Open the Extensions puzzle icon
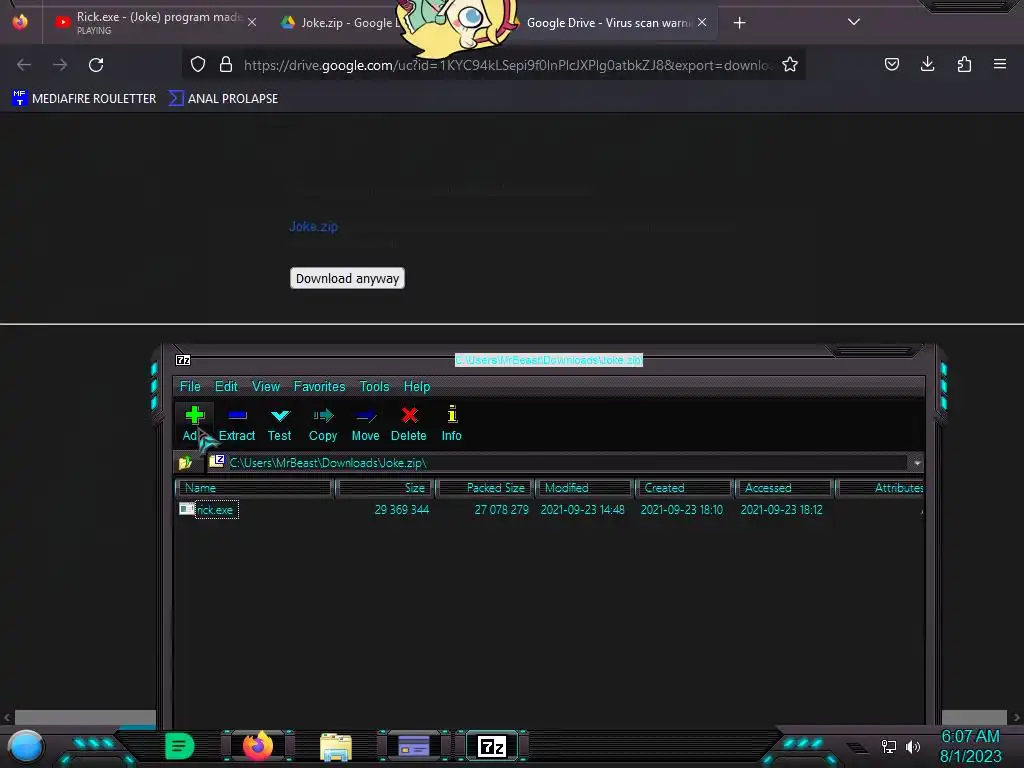1024x768 pixels. coord(964,64)
